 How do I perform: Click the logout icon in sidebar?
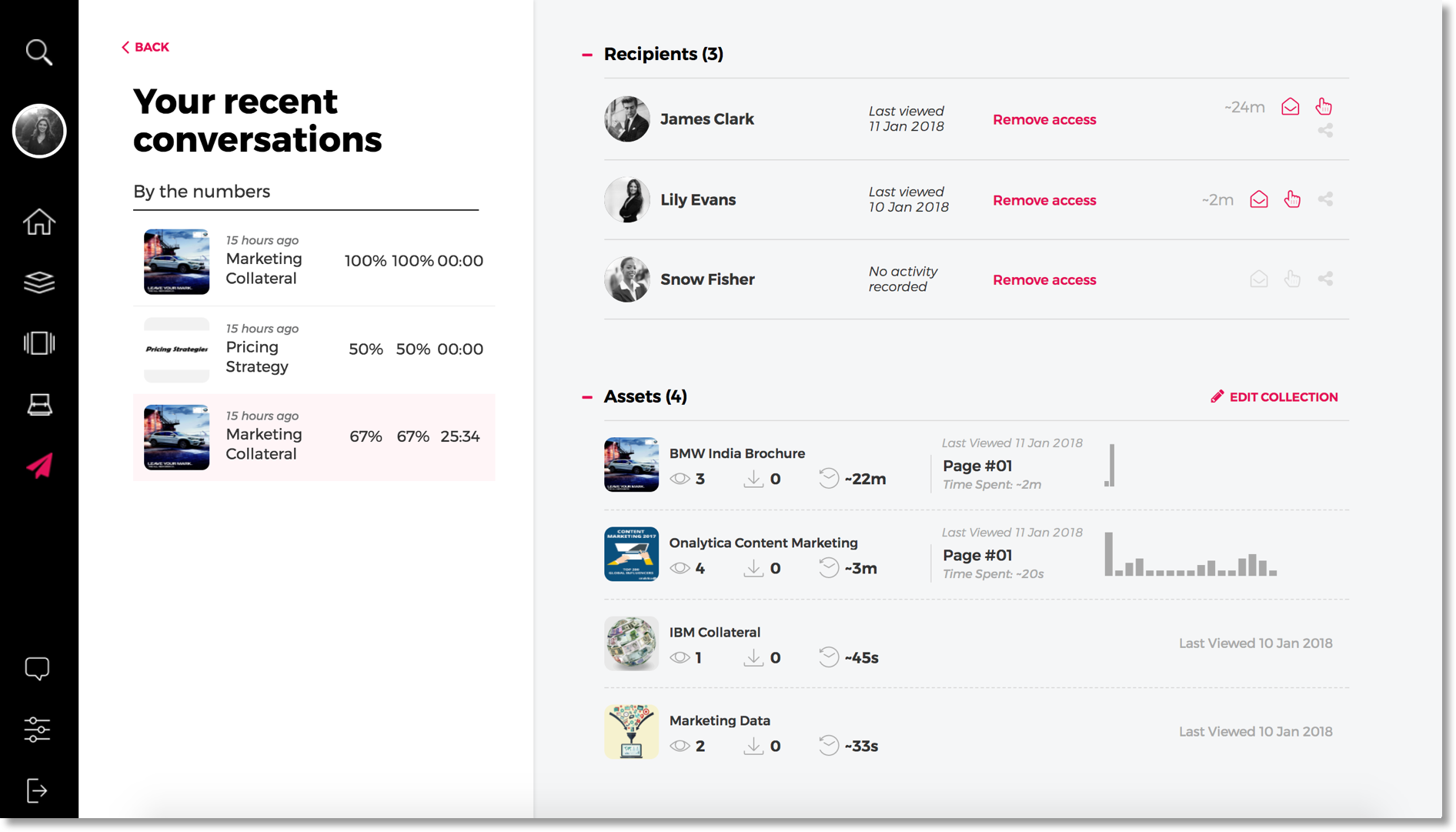(x=37, y=790)
